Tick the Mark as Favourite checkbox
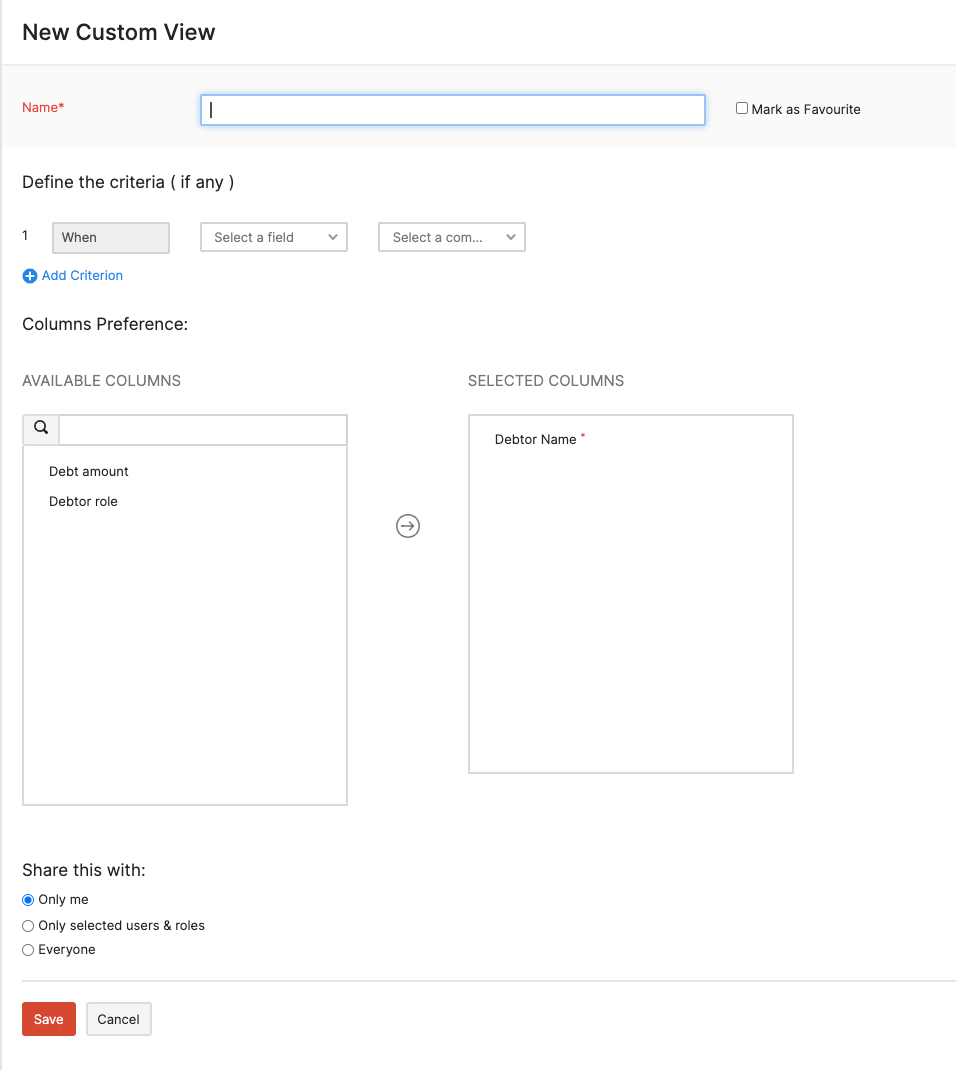 pyautogui.click(x=742, y=108)
